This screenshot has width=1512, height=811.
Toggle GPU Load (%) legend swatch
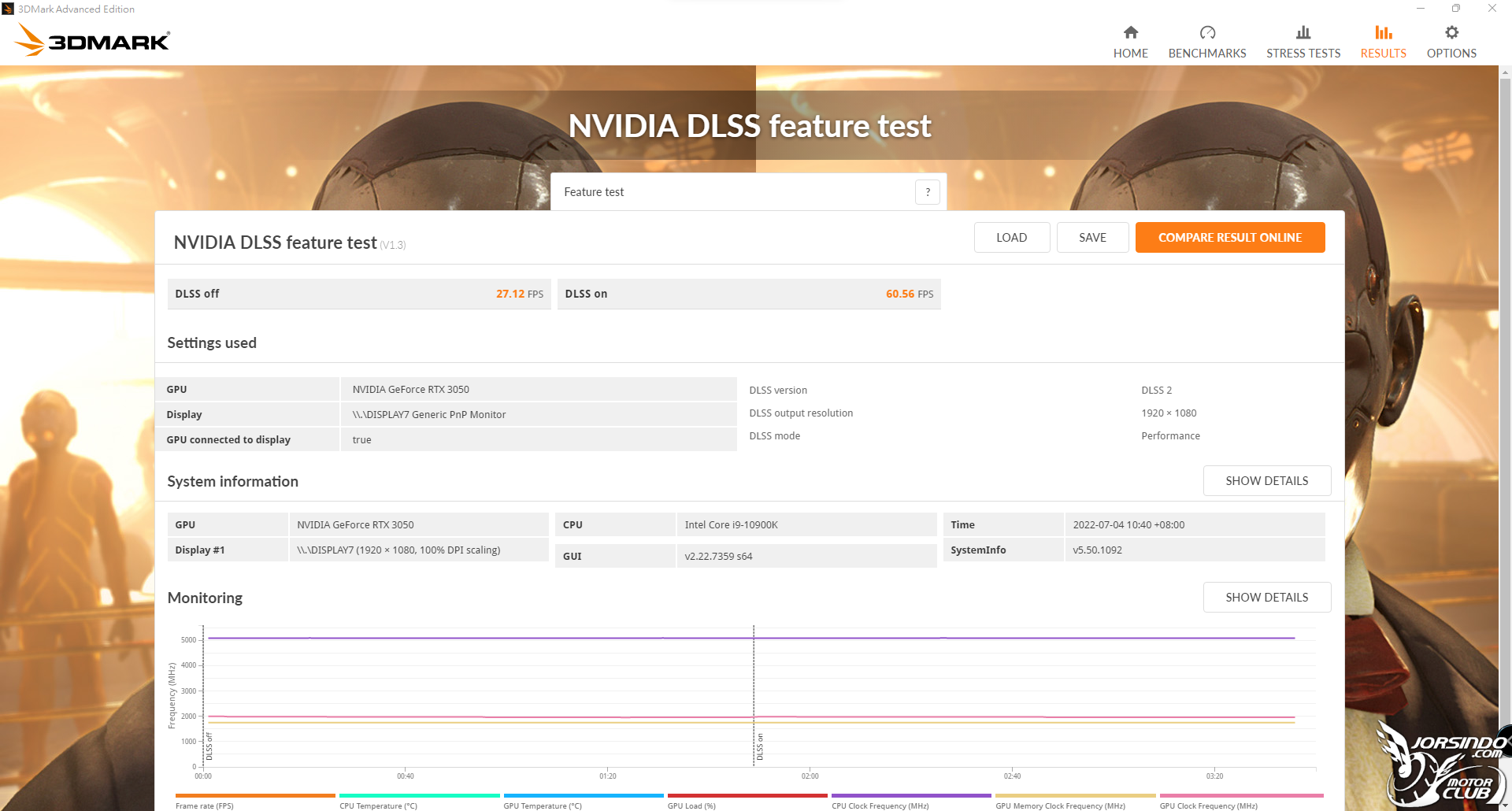point(747,796)
